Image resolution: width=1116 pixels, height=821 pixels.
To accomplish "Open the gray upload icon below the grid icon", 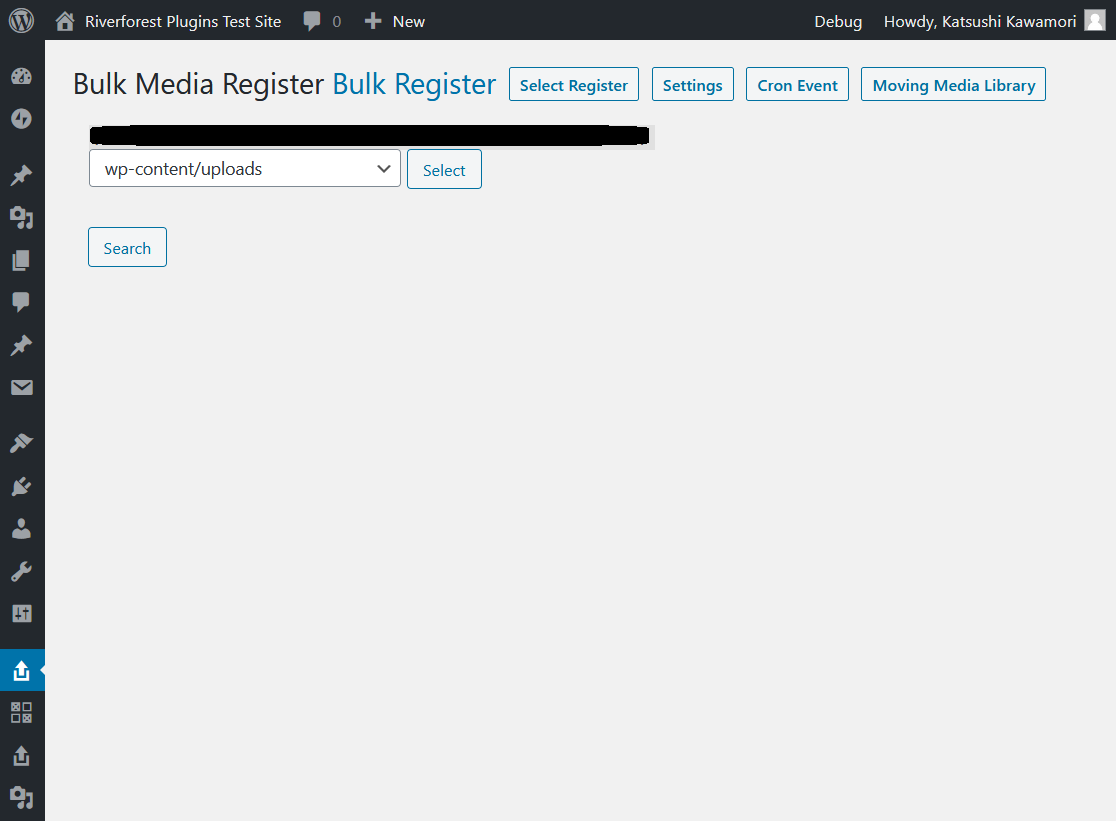I will [21, 756].
